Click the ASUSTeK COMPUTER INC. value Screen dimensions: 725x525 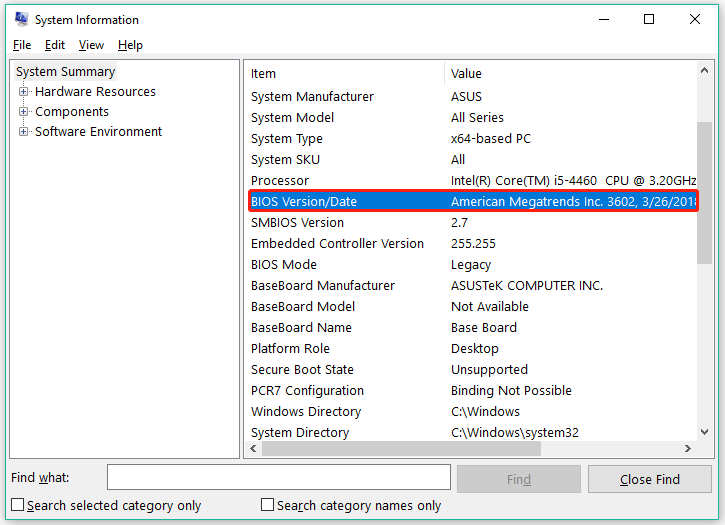click(527, 285)
